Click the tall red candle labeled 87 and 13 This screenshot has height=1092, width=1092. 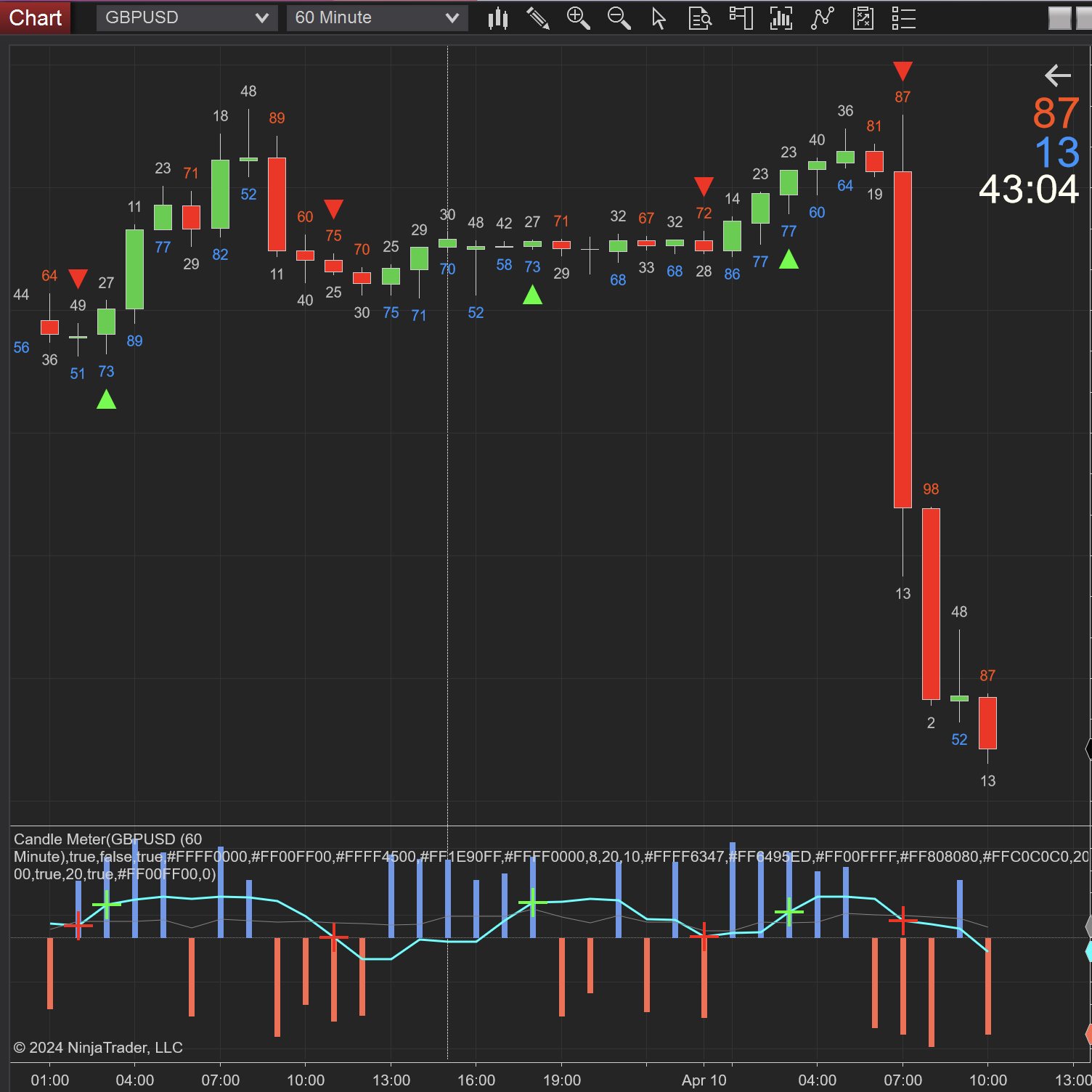[x=902, y=340]
